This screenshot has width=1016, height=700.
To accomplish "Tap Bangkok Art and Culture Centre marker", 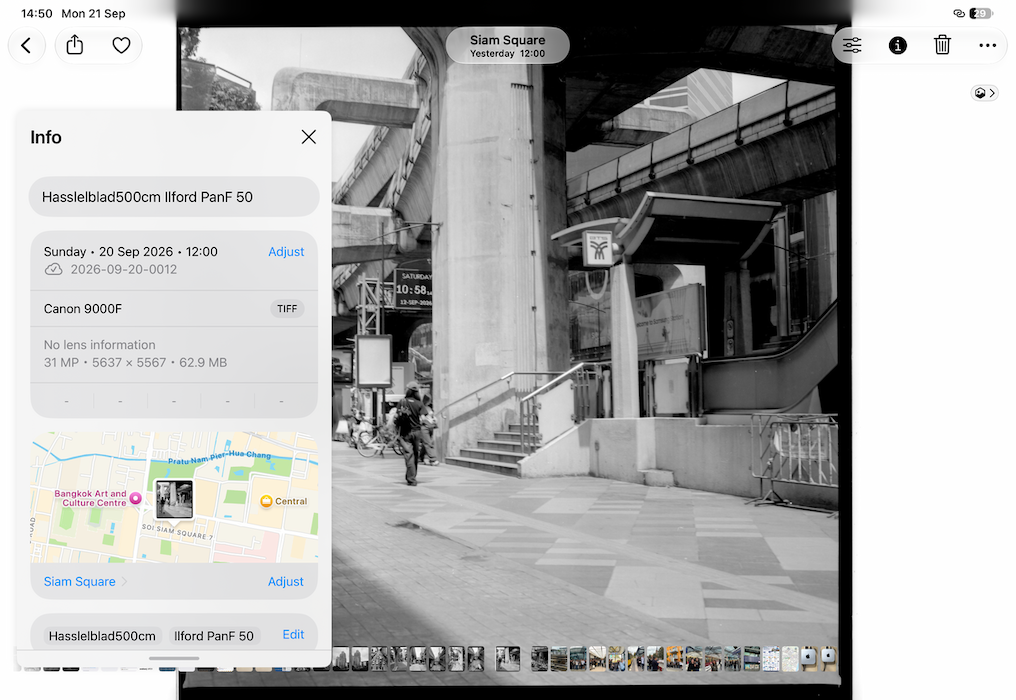I will pyautogui.click(x=135, y=498).
